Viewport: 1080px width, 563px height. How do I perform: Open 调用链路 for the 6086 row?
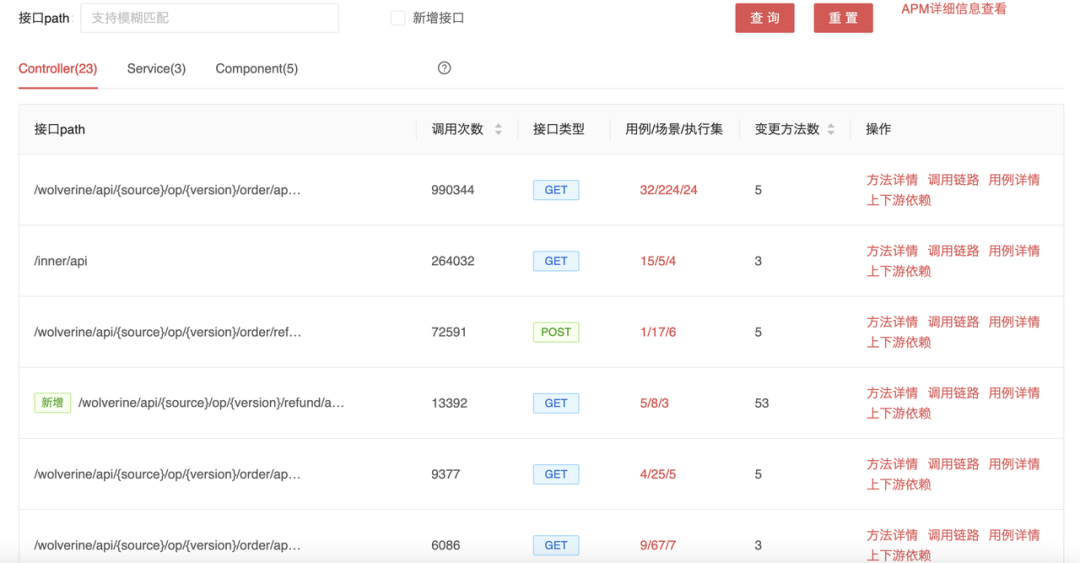pyautogui.click(x=953, y=535)
